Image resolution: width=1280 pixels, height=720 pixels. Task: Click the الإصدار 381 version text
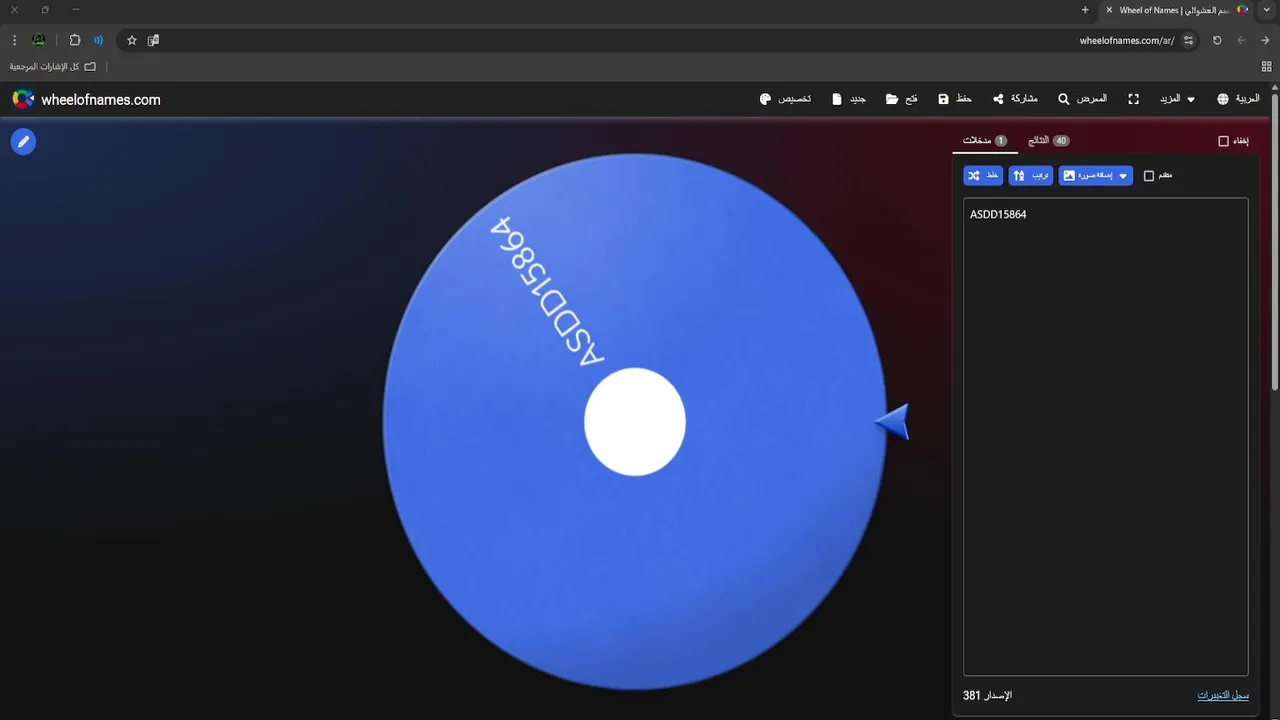click(x=987, y=695)
